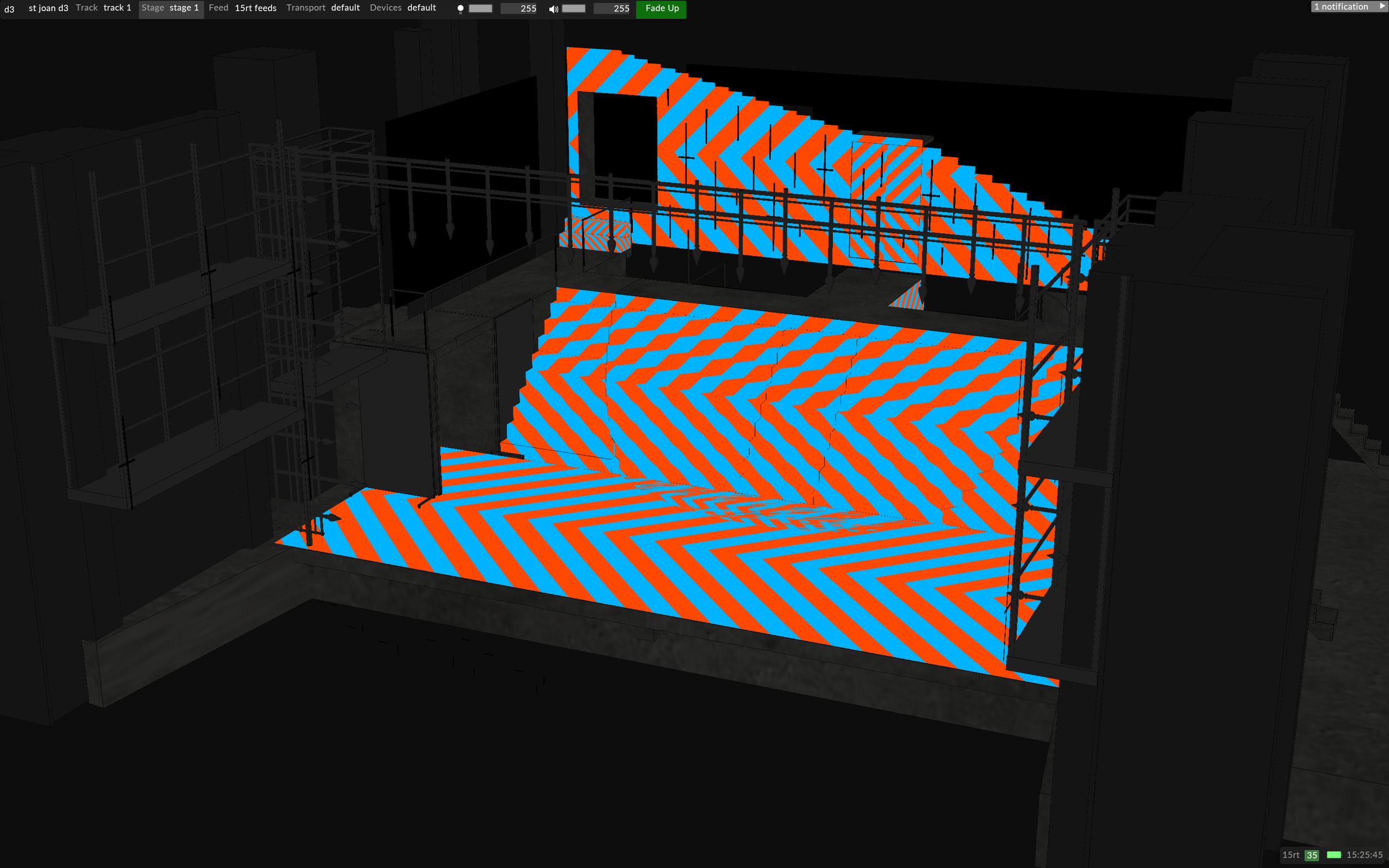1389x868 pixels.
Task: Click the brightness value field 255
Action: coord(518,9)
